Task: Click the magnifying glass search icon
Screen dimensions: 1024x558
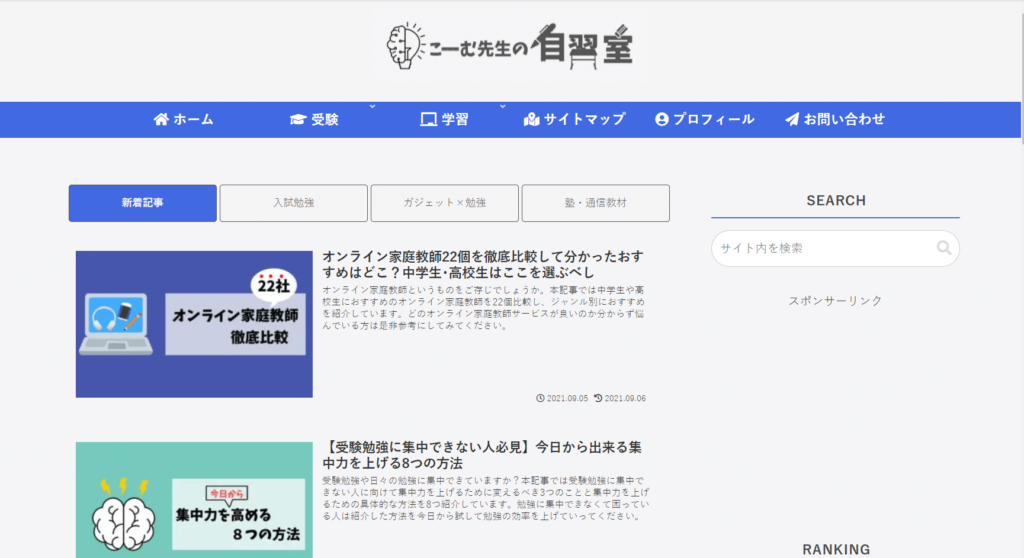Action: [x=943, y=248]
